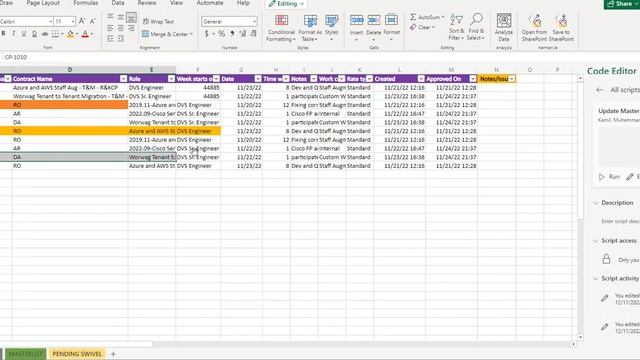640x360 pixels.
Task: Apply Bottom Align to cells
Action: tap(131, 17)
